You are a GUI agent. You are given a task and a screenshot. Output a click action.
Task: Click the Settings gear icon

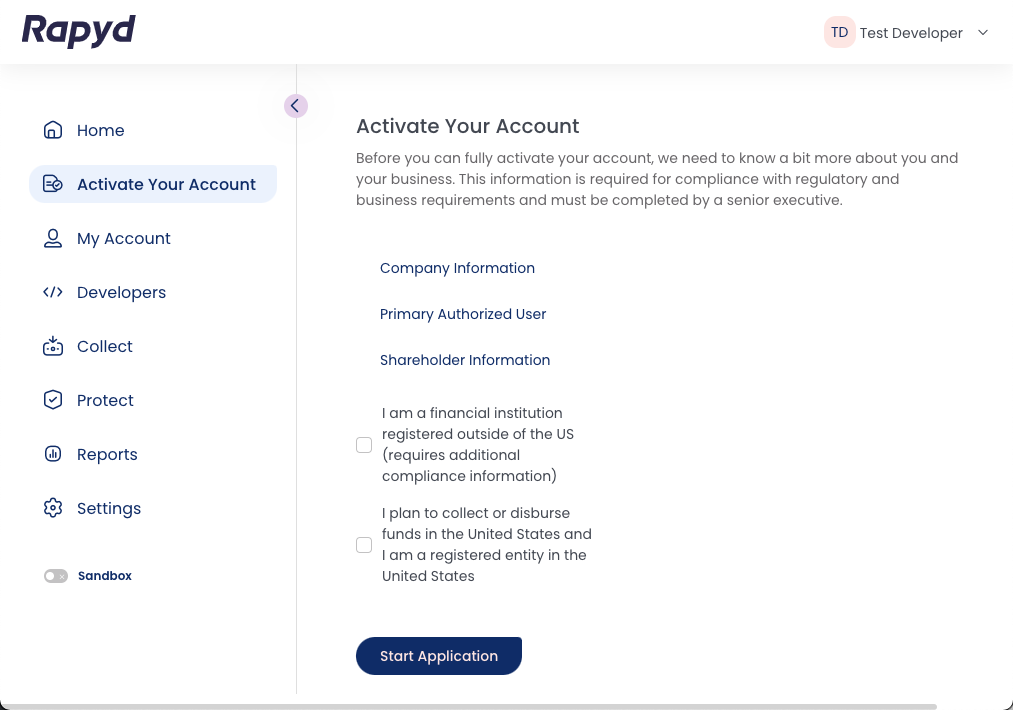point(53,508)
